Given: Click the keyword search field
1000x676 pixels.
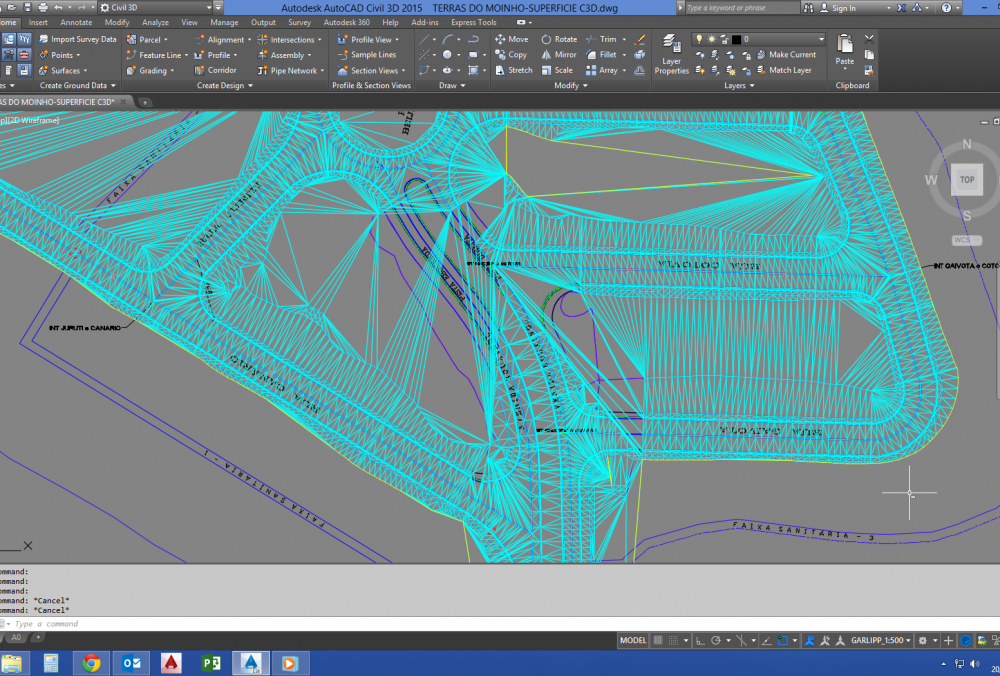Looking at the screenshot, I should click(x=742, y=8).
